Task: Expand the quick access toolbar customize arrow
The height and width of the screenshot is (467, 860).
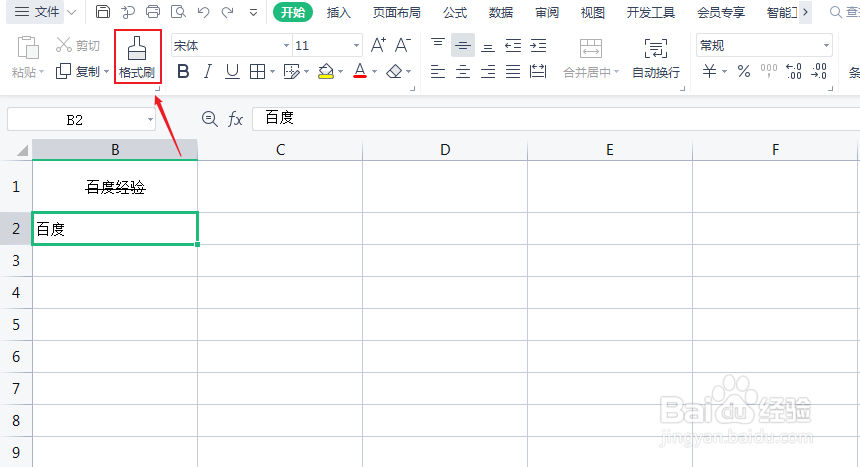Action: tap(253, 12)
